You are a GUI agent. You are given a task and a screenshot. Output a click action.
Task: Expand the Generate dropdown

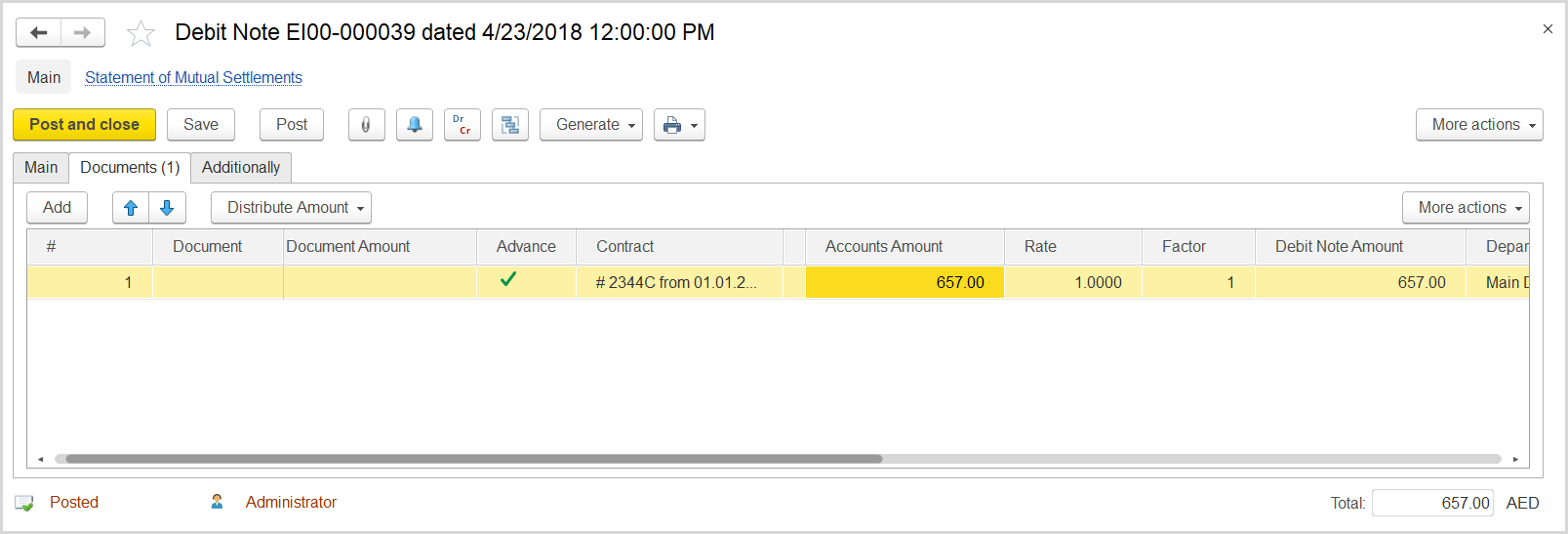(x=591, y=125)
